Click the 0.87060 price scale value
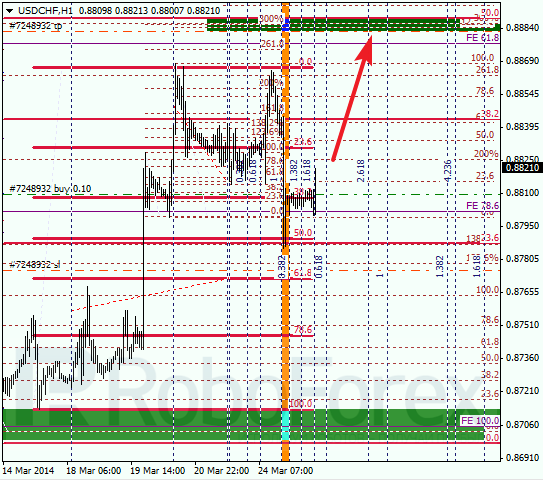The image size is (543, 480). click(x=522, y=424)
